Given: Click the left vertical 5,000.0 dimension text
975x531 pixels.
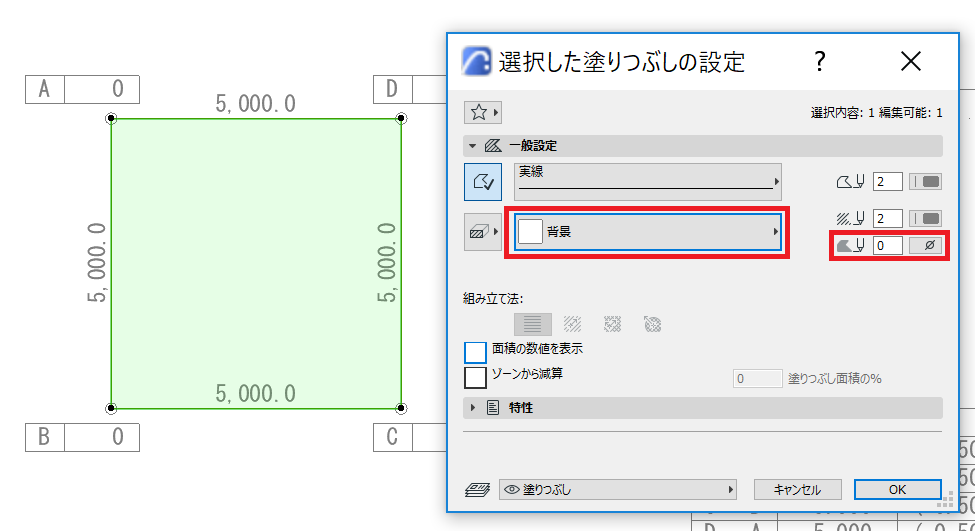Looking at the screenshot, I should 96,263.
